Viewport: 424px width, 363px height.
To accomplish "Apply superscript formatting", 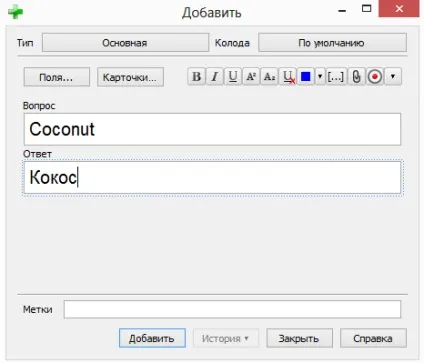I will (x=251, y=77).
